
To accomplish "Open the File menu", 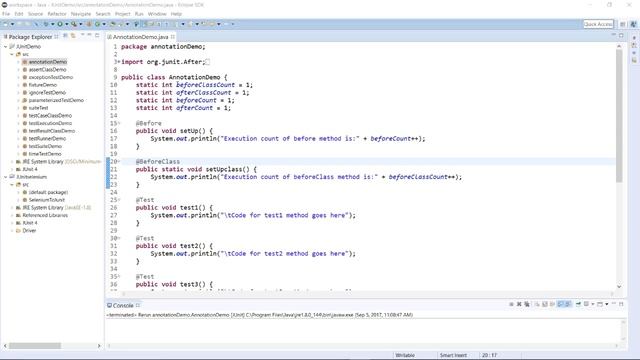I will click(x=6, y=14).
